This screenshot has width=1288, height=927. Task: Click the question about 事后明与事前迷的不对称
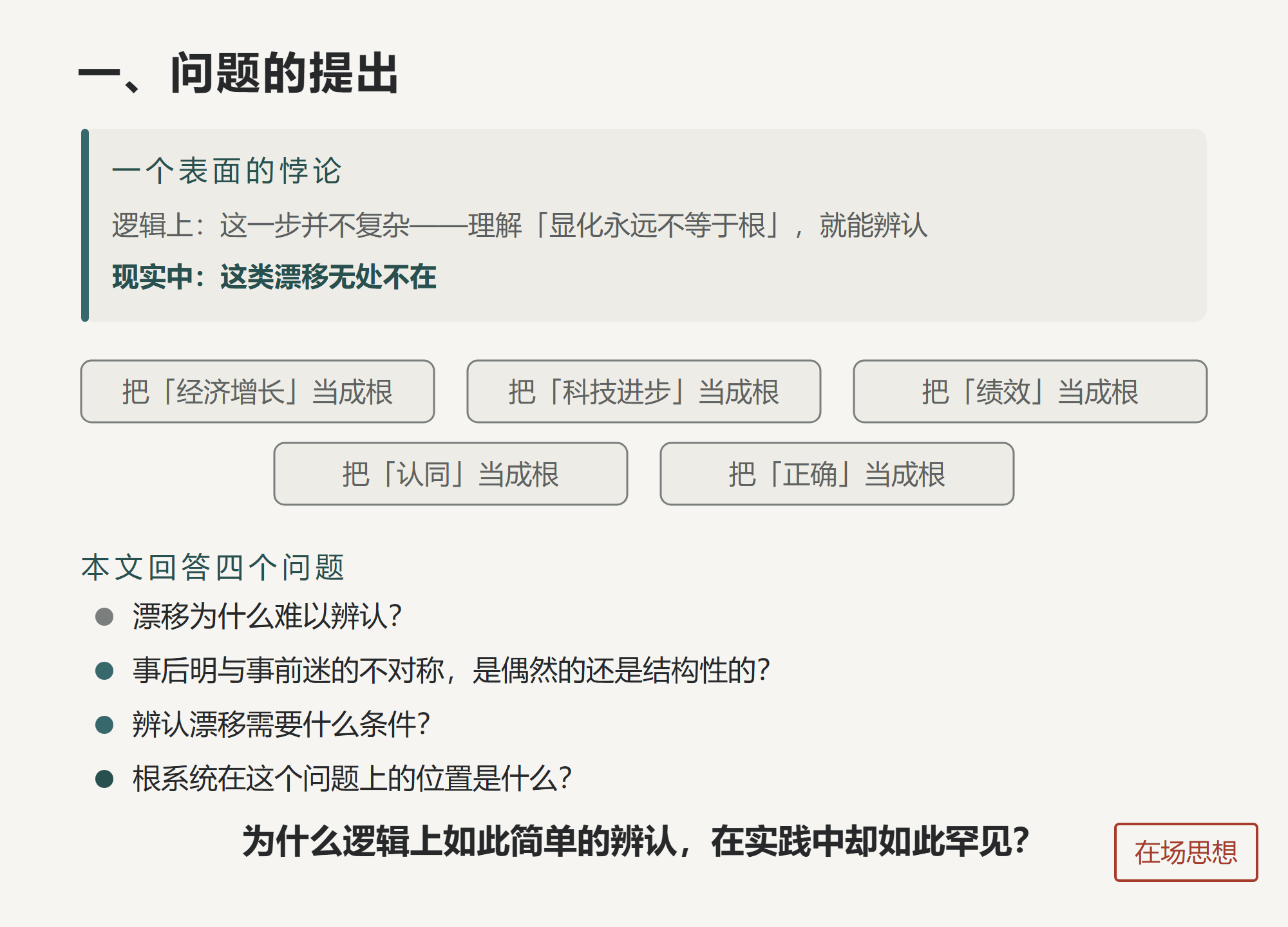(451, 670)
